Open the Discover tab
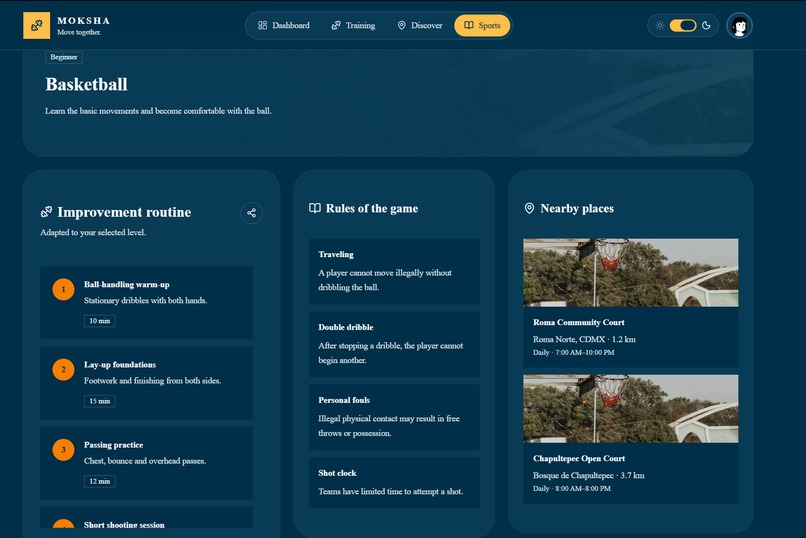The image size is (806, 538). 419,25
